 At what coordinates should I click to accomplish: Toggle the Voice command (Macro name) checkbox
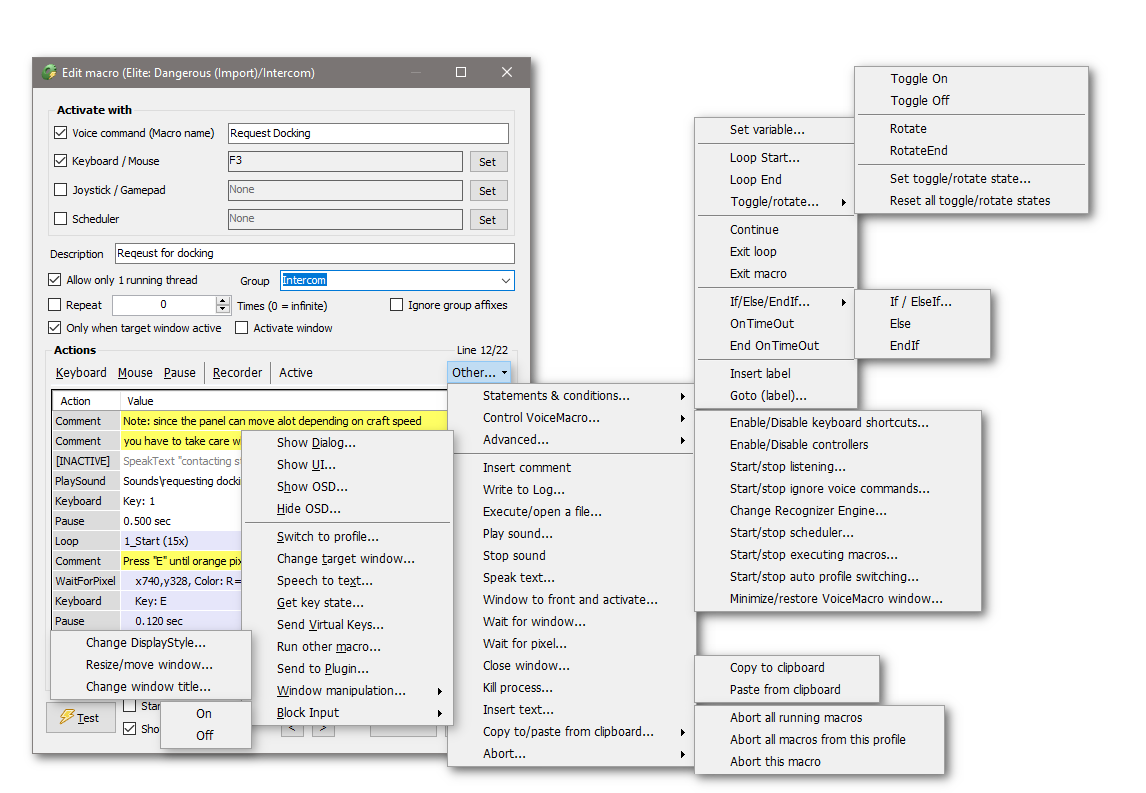[x=61, y=133]
